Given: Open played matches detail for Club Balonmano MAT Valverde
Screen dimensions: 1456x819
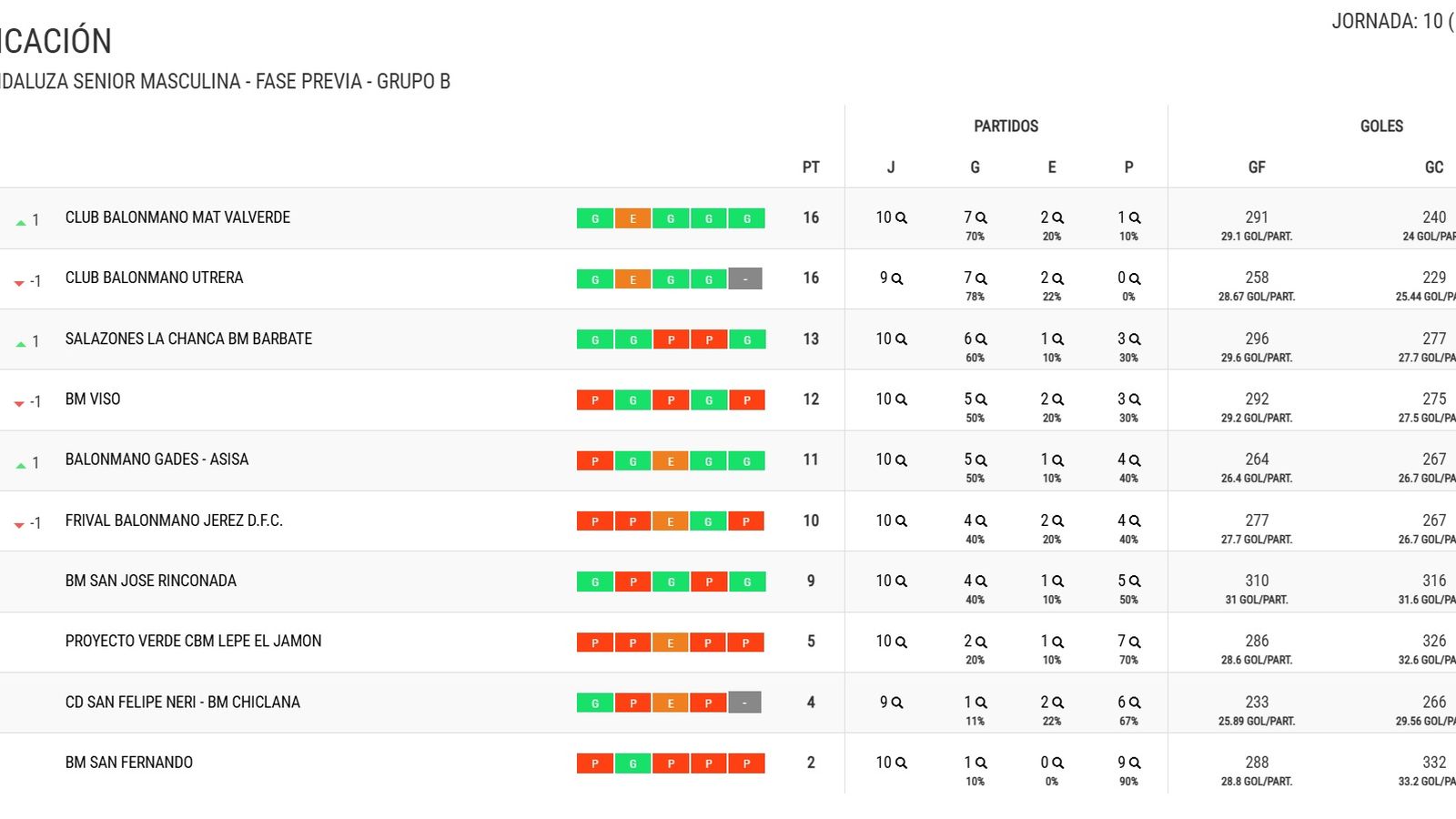Looking at the screenshot, I should point(899,218).
